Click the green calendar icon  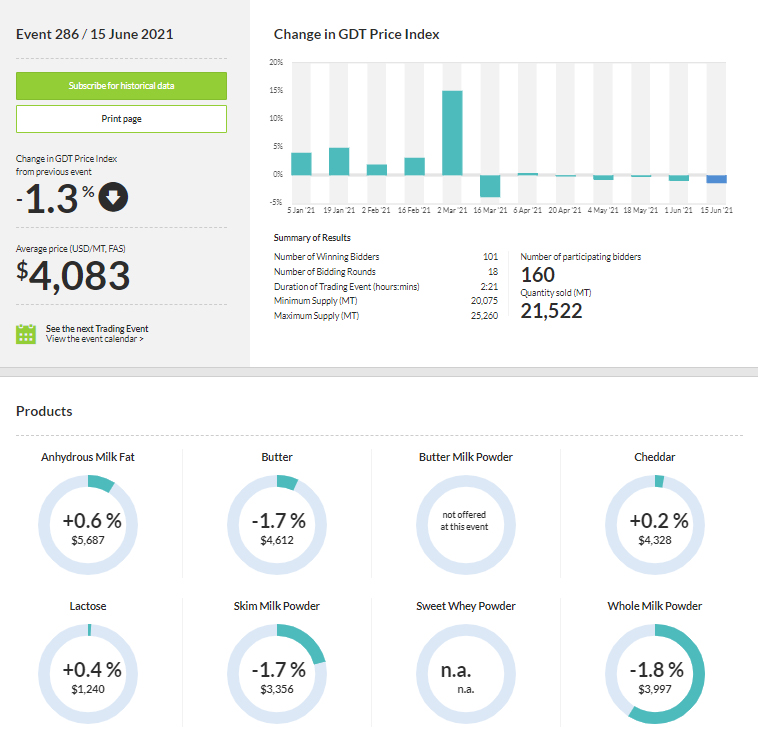tap(27, 334)
